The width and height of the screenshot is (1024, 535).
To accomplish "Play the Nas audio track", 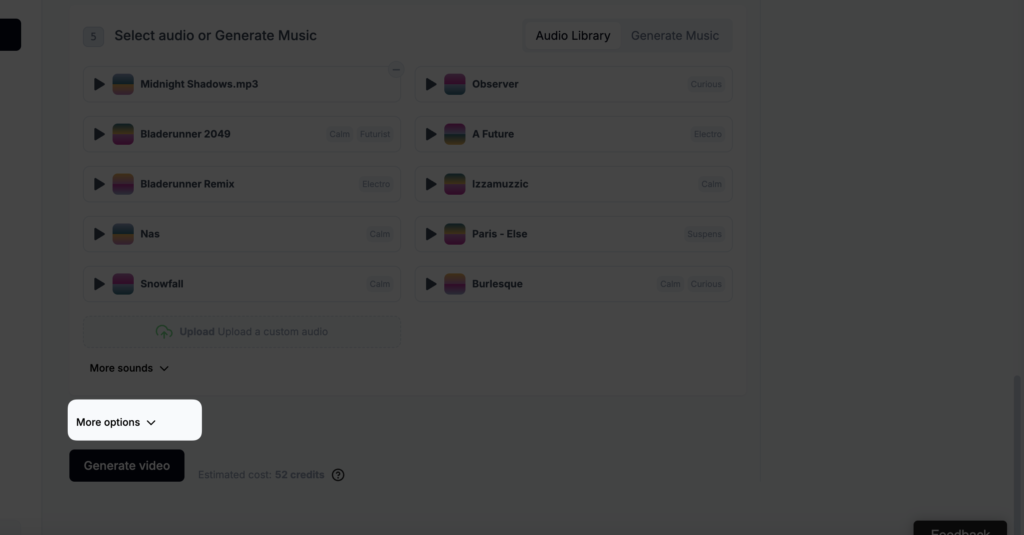I will 99,234.
